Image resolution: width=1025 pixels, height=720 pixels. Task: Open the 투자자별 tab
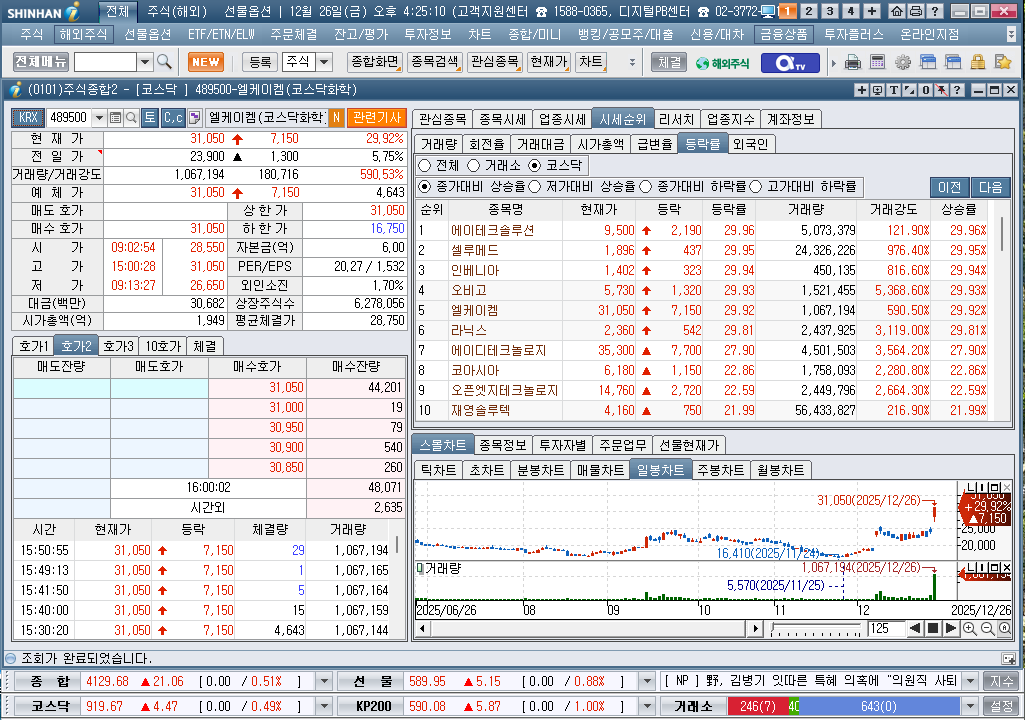[562, 445]
